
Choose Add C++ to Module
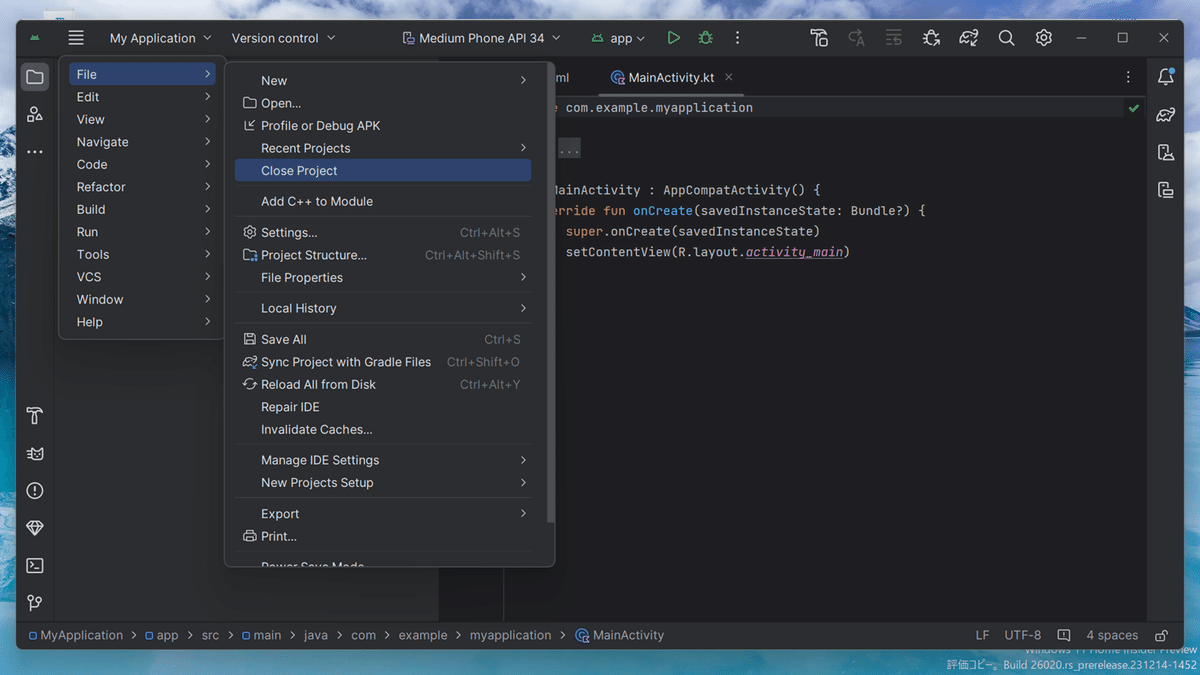[383, 201]
